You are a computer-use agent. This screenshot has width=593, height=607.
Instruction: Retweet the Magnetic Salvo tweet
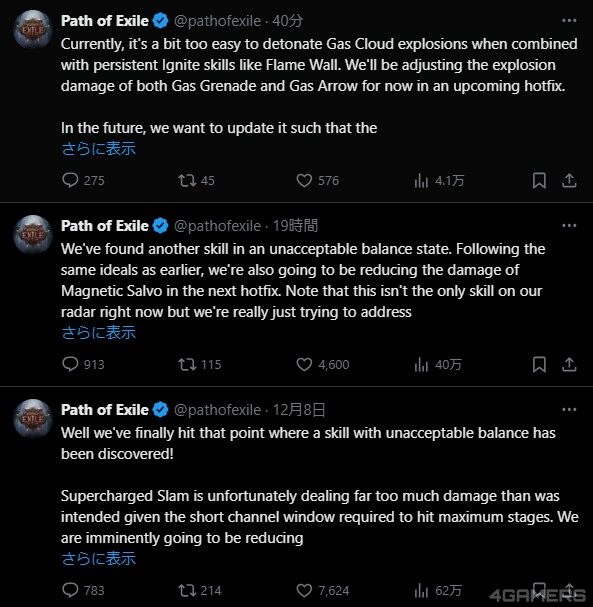click(x=199, y=364)
